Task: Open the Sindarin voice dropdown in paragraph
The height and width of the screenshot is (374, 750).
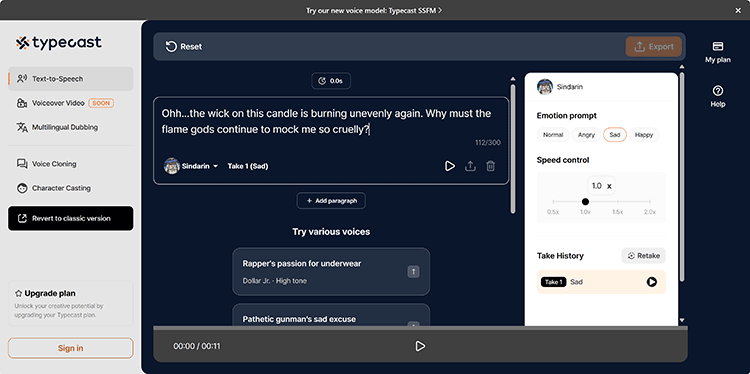Action: [199, 166]
